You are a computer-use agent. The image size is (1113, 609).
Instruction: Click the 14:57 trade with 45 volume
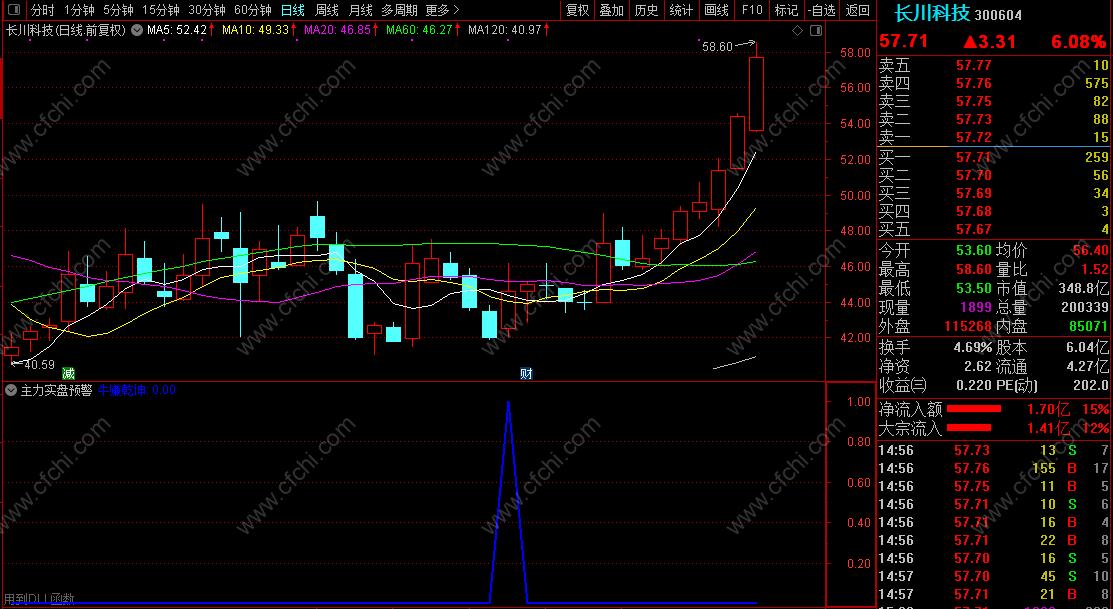click(x=994, y=576)
